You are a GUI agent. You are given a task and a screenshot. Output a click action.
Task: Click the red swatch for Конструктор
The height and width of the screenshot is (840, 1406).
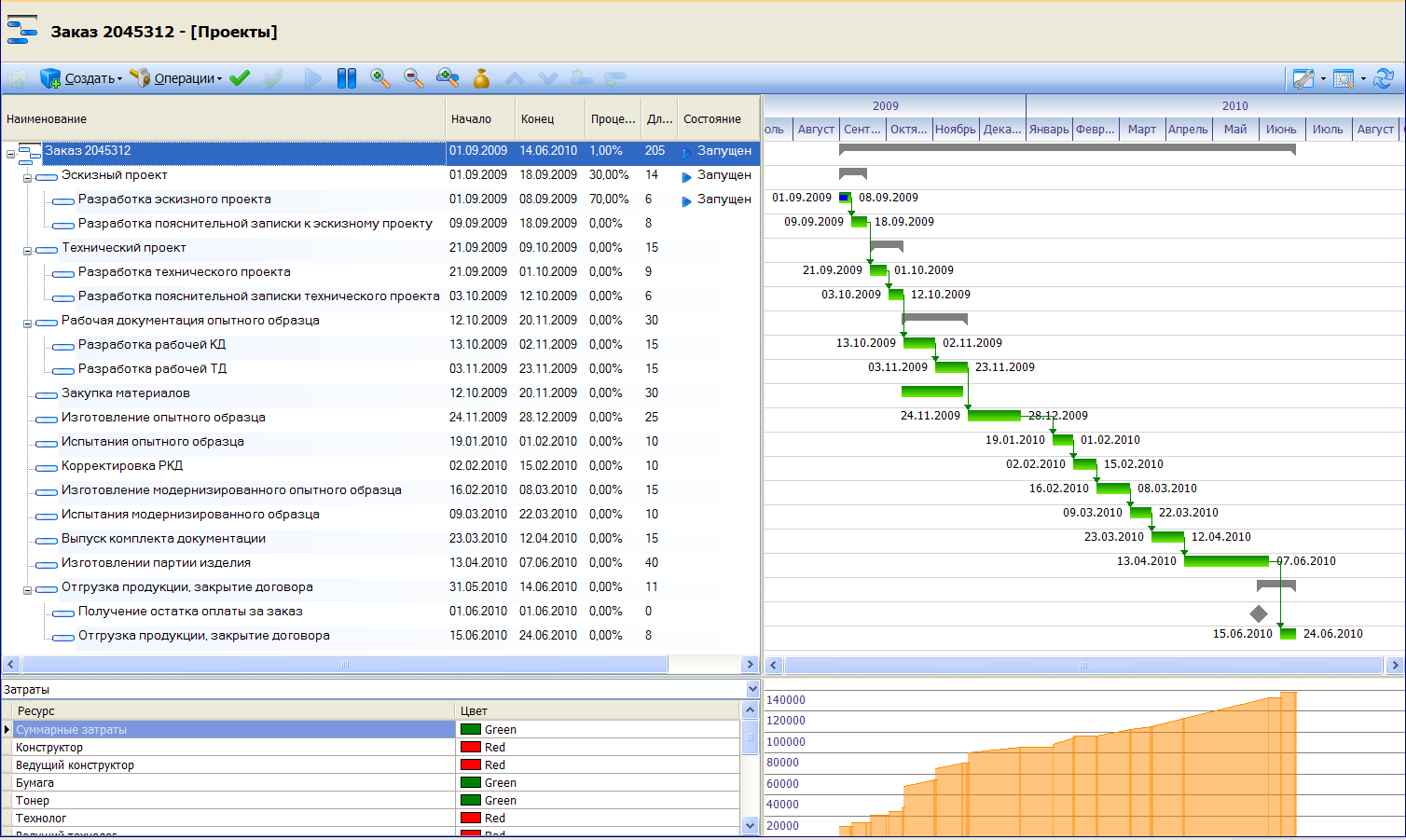coord(471,748)
